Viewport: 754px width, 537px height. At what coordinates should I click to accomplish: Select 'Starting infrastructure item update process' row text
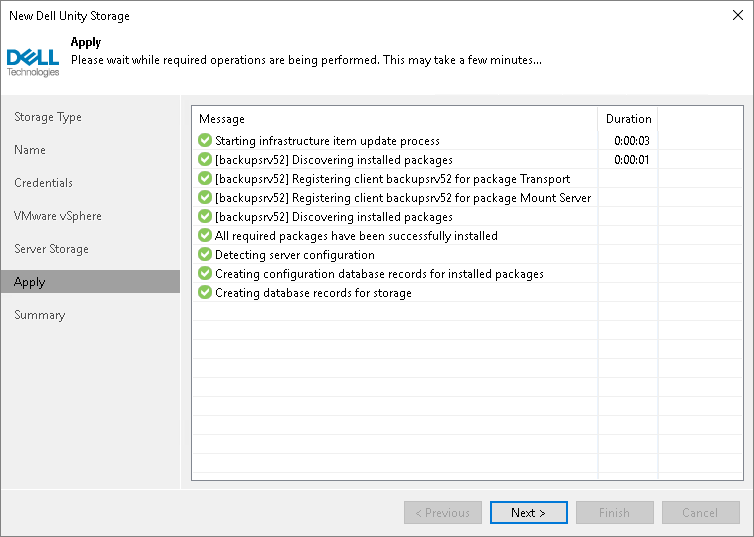(327, 141)
